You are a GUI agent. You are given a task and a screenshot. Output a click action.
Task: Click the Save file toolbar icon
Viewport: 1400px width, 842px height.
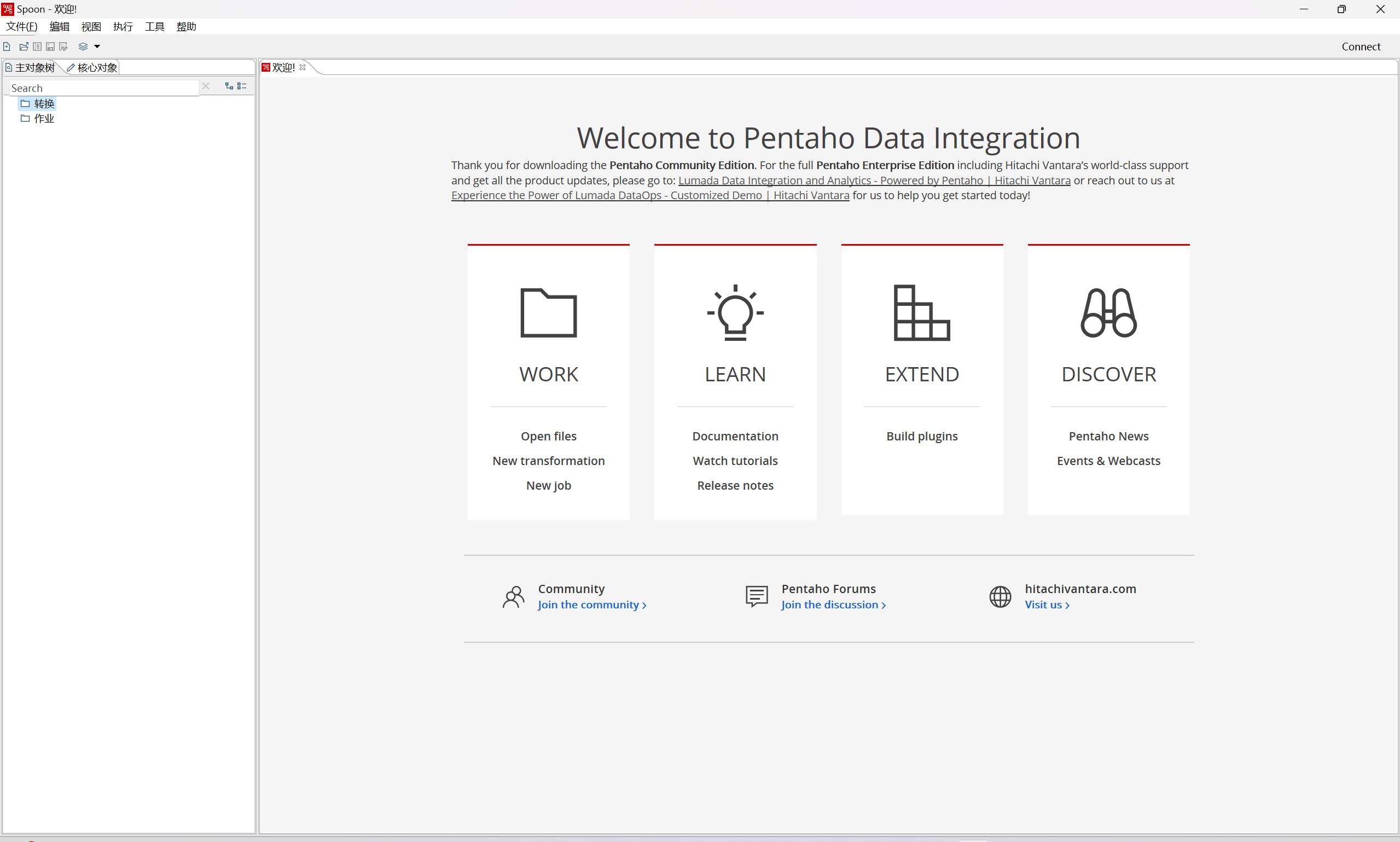(50, 47)
